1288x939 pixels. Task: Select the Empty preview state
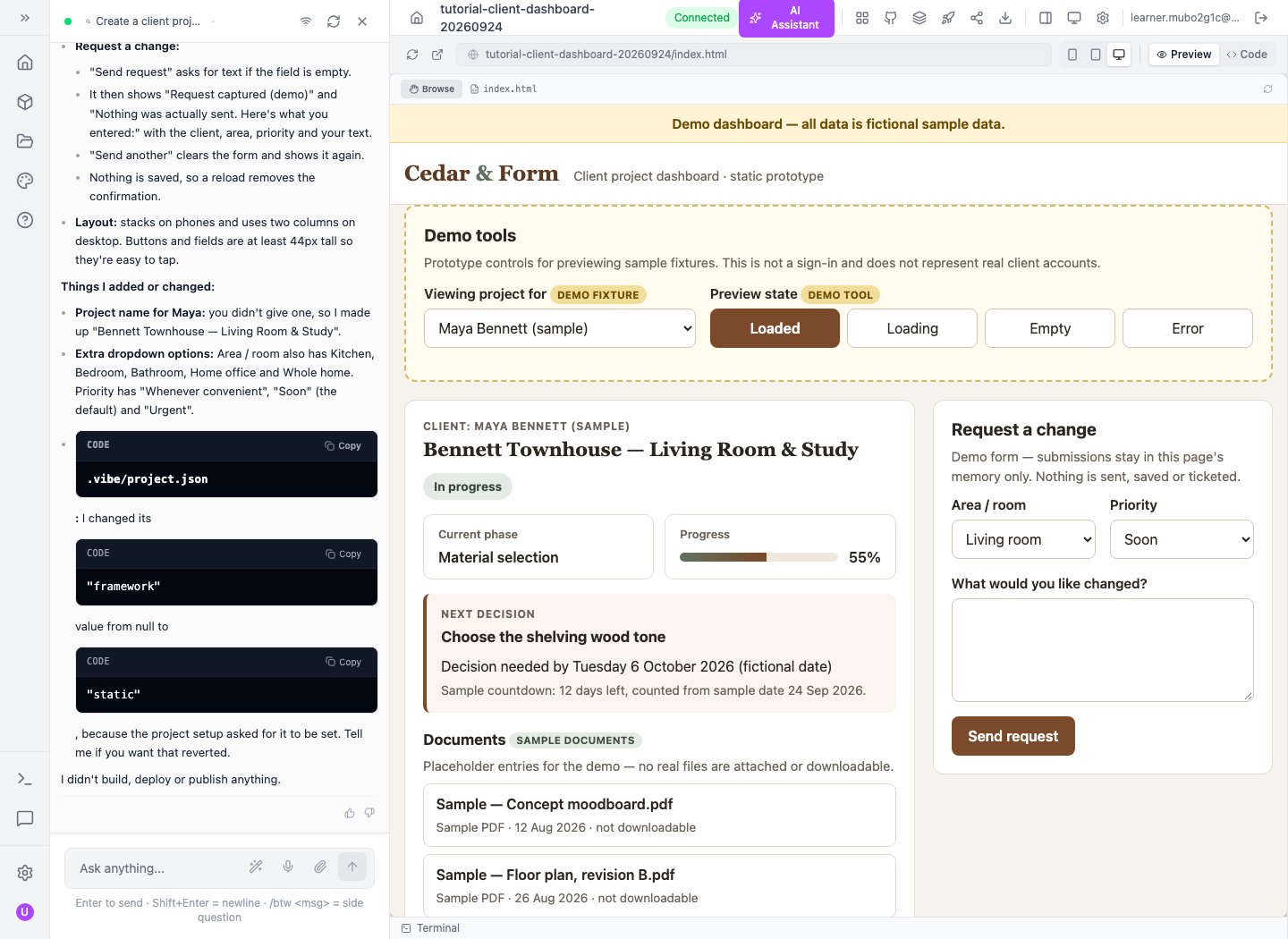click(1050, 328)
